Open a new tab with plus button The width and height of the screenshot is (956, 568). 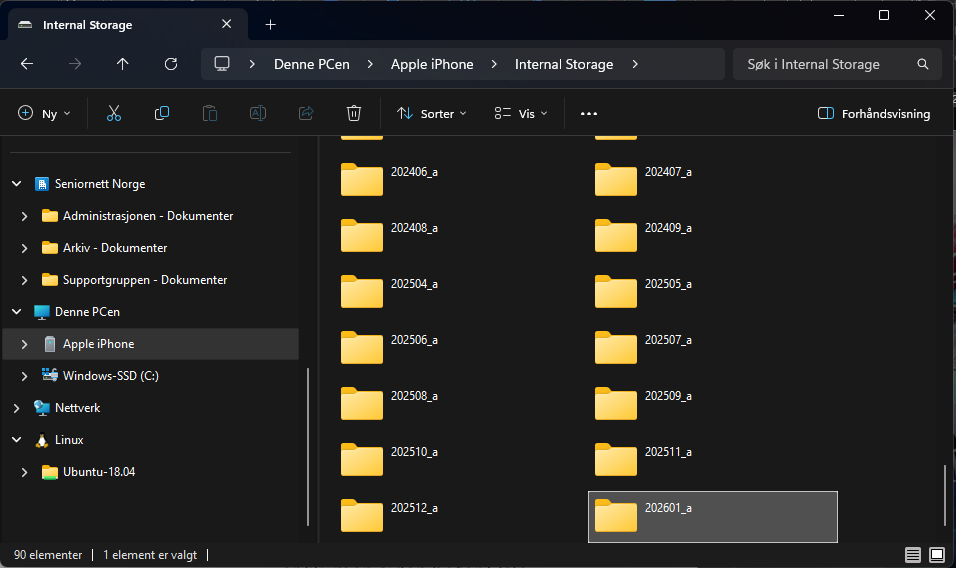270,25
